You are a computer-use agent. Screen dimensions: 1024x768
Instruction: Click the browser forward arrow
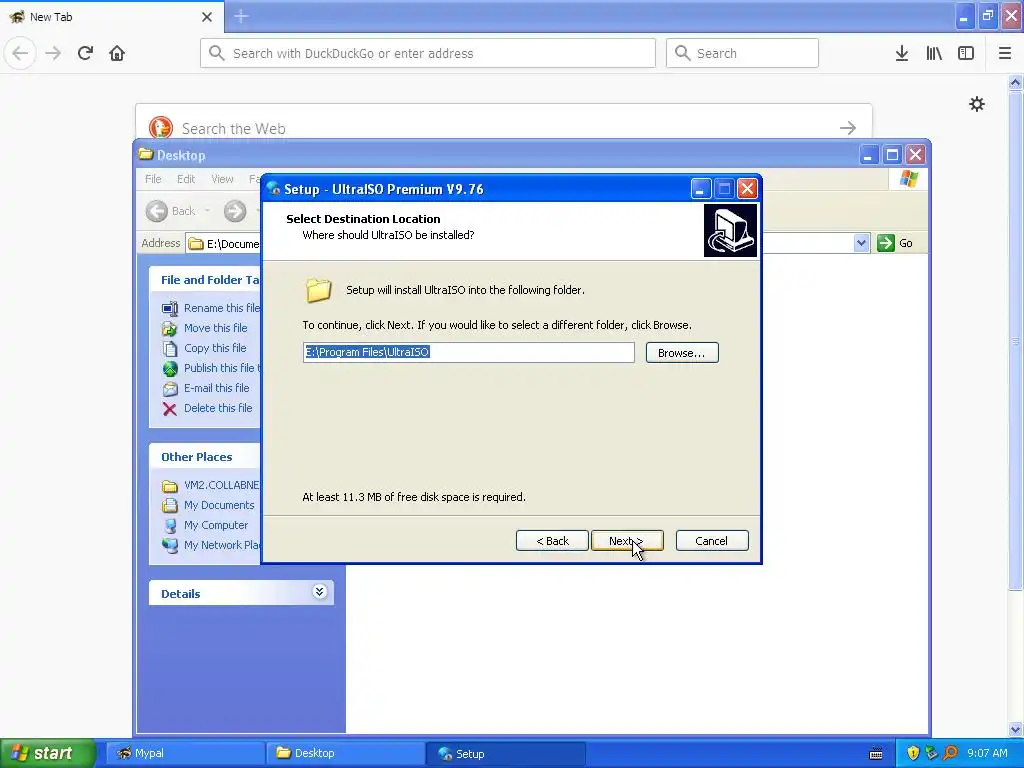pyautogui.click(x=53, y=53)
